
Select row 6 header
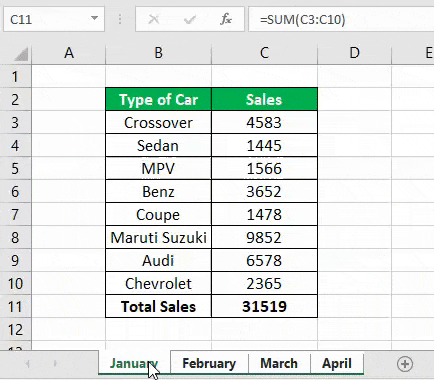(x=15, y=191)
